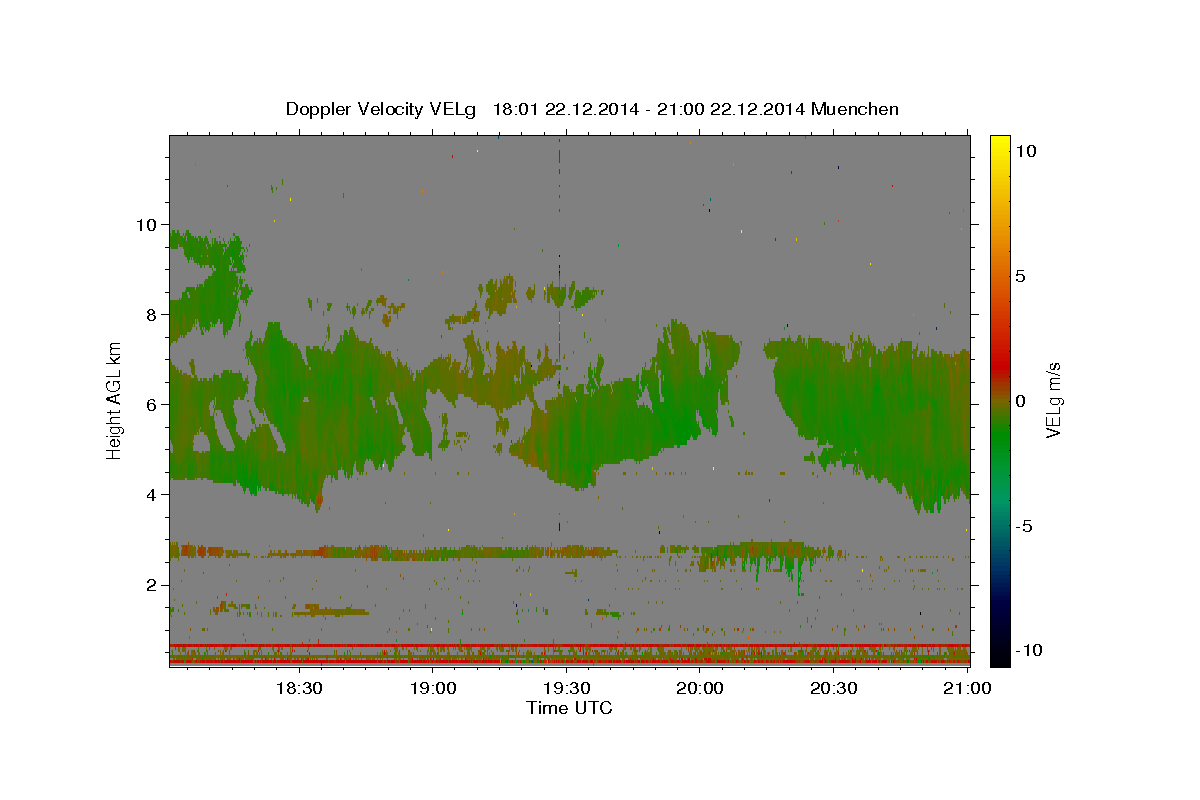The height and width of the screenshot is (800, 1200).
Task: Click the 20:30 time tick label
Action: click(834, 688)
